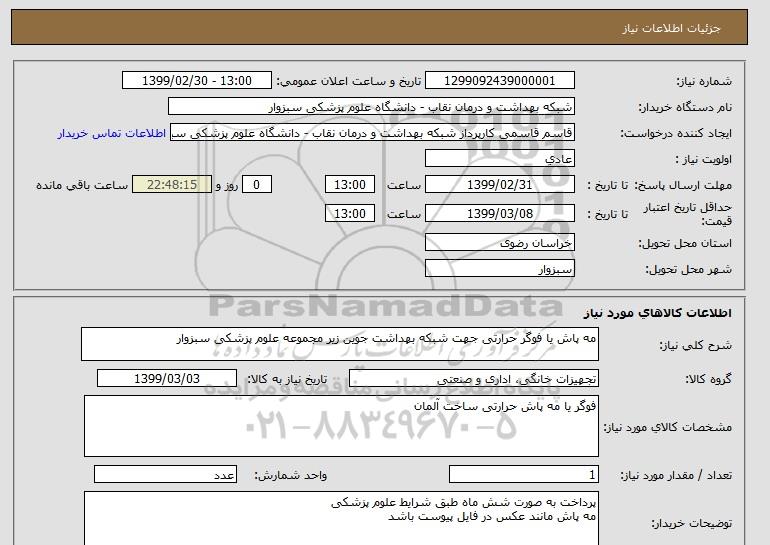Image resolution: width=770 pixels, height=545 pixels.
Task: Click the request creator field قاسم قاسمی
Action: tap(372, 133)
